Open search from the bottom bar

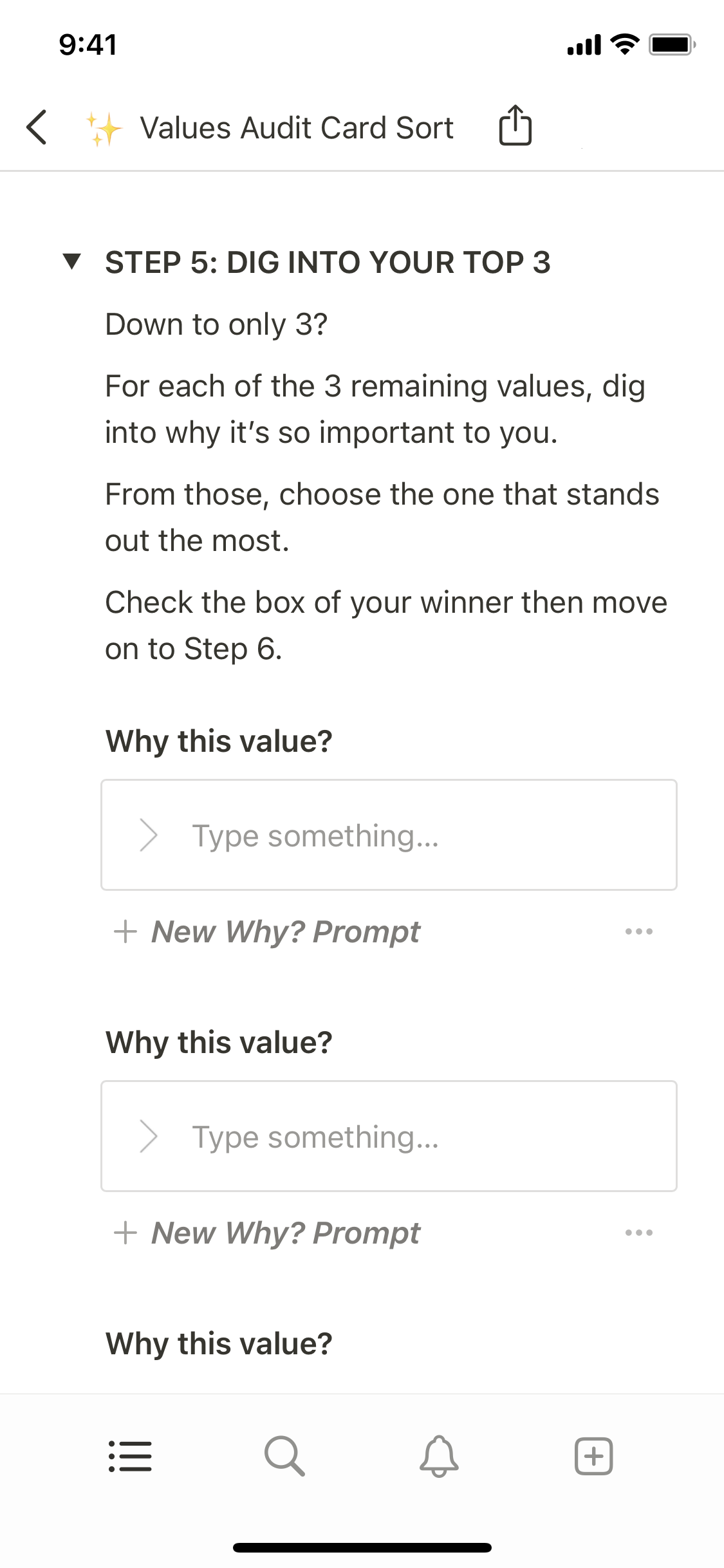(284, 1456)
